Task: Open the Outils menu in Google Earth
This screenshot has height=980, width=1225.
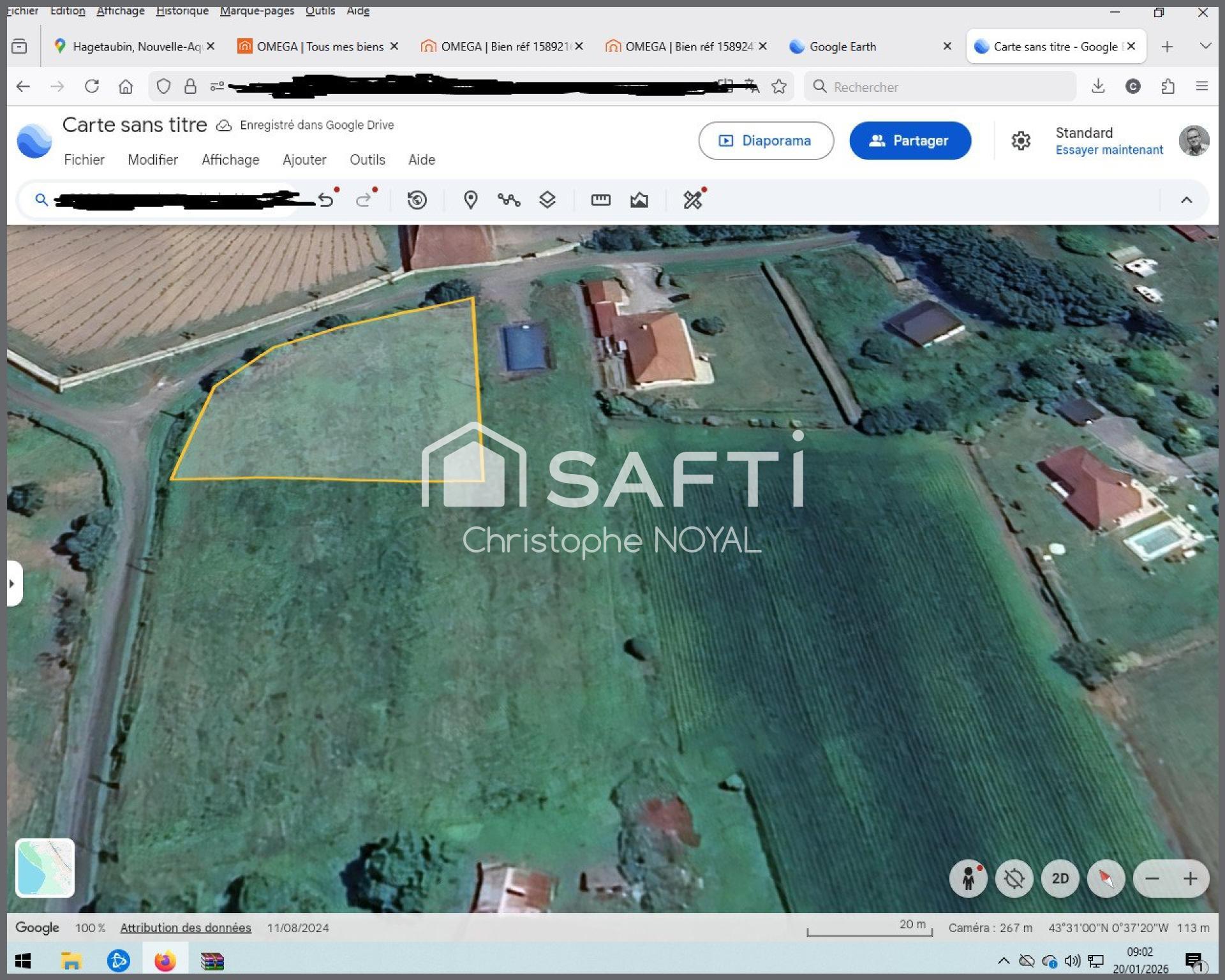Action: 367,160
